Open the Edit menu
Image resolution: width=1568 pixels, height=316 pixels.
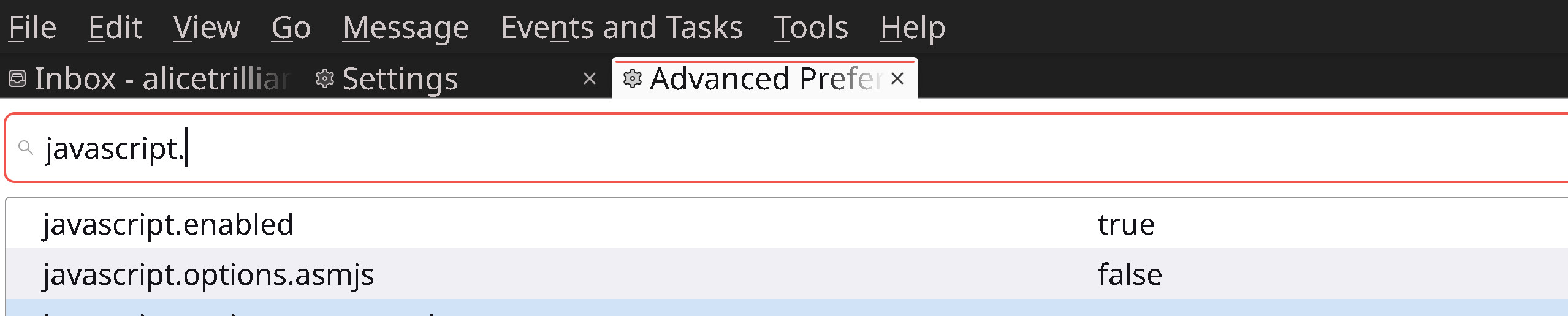[115, 28]
